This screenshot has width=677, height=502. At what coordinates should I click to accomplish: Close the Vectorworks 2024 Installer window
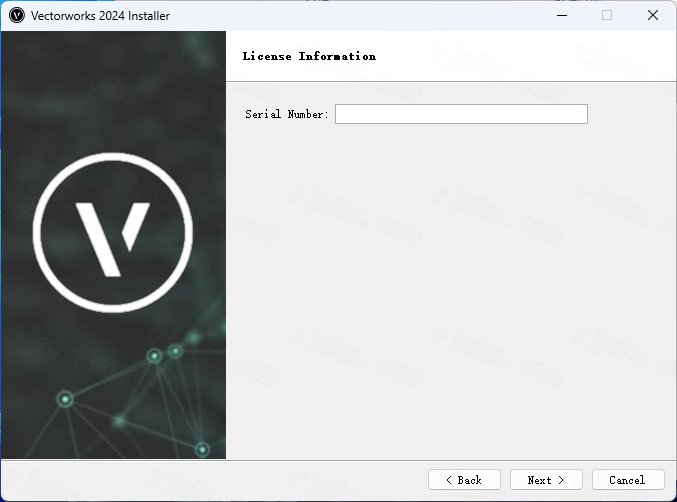pyautogui.click(x=653, y=16)
